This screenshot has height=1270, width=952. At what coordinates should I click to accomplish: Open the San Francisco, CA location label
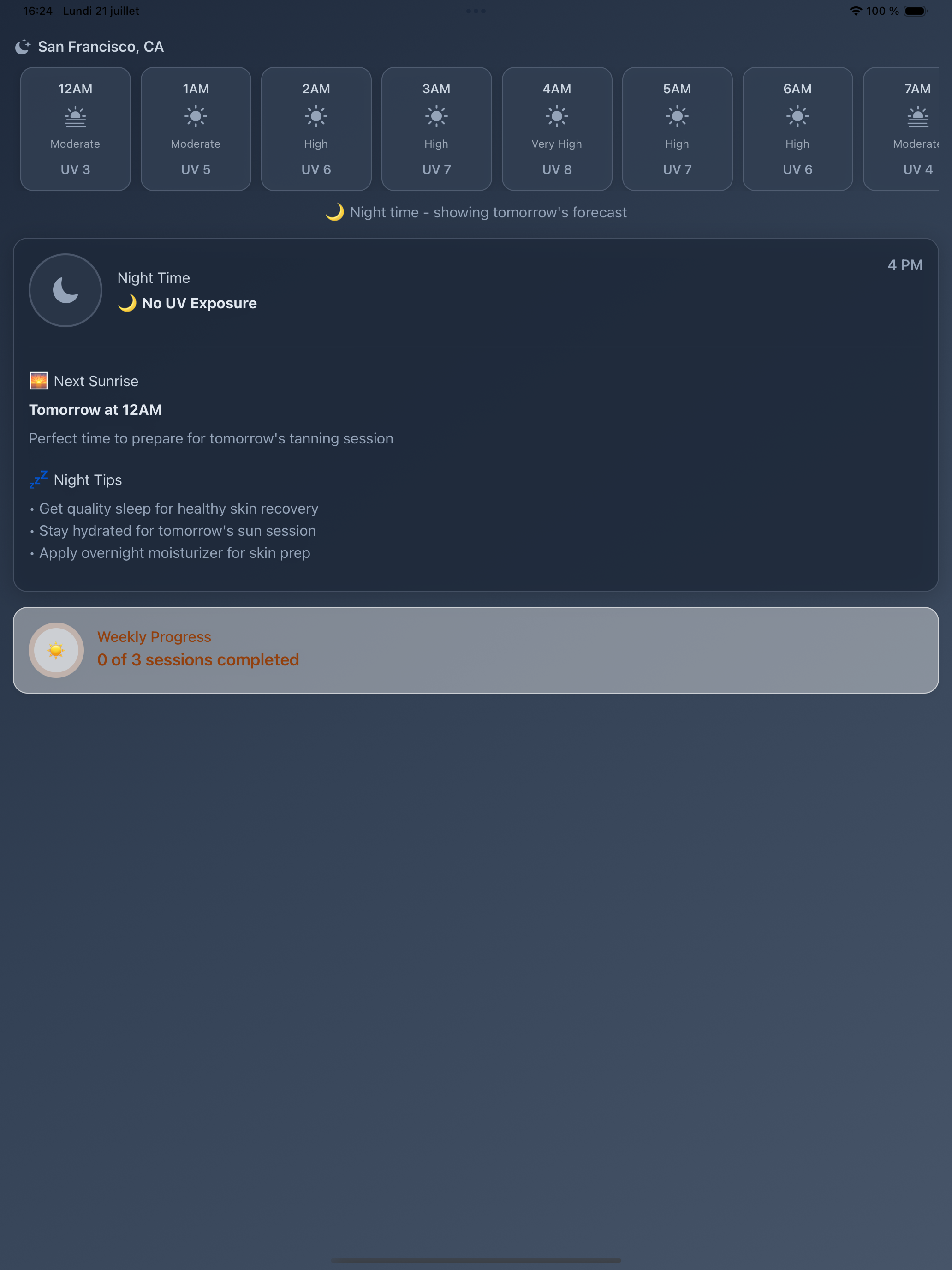pyautogui.click(x=101, y=47)
